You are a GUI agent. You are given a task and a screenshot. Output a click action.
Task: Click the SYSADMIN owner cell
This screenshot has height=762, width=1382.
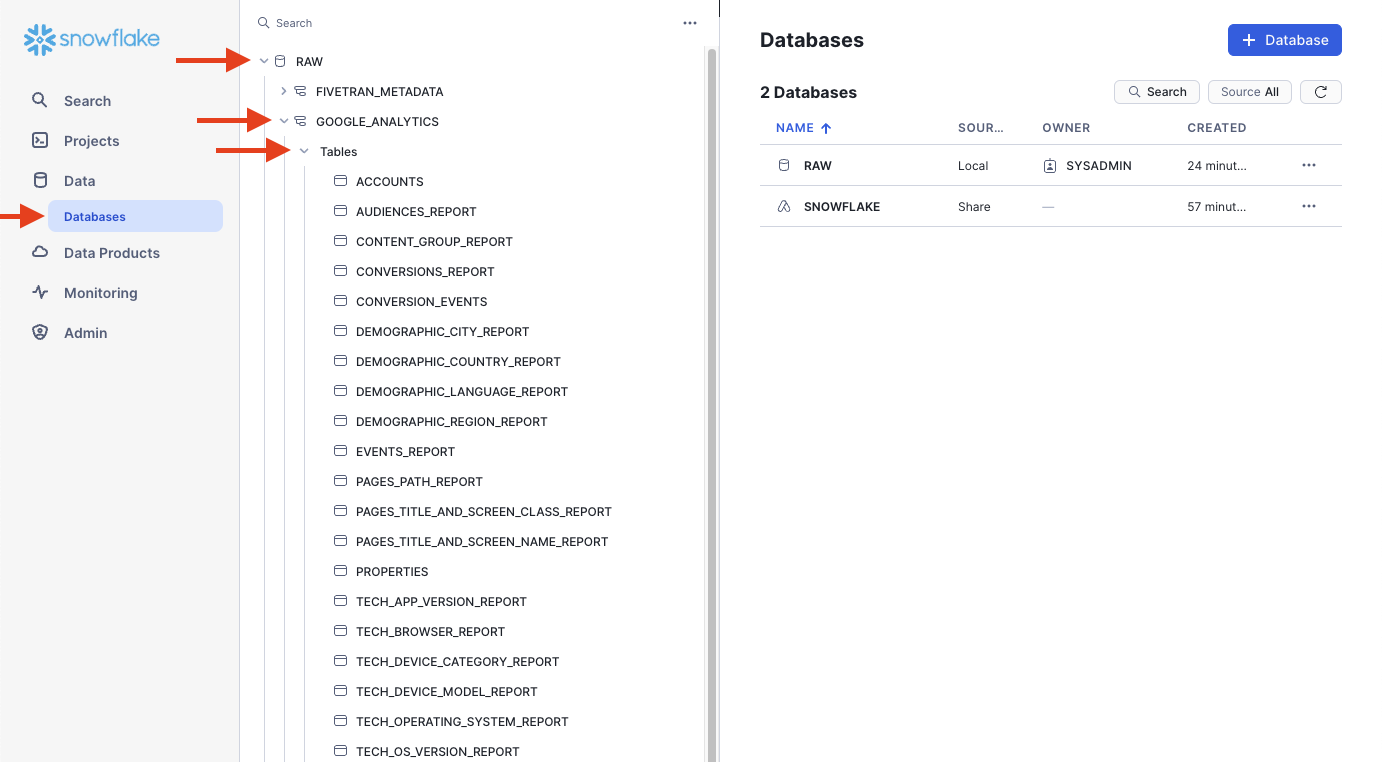tap(1088, 166)
